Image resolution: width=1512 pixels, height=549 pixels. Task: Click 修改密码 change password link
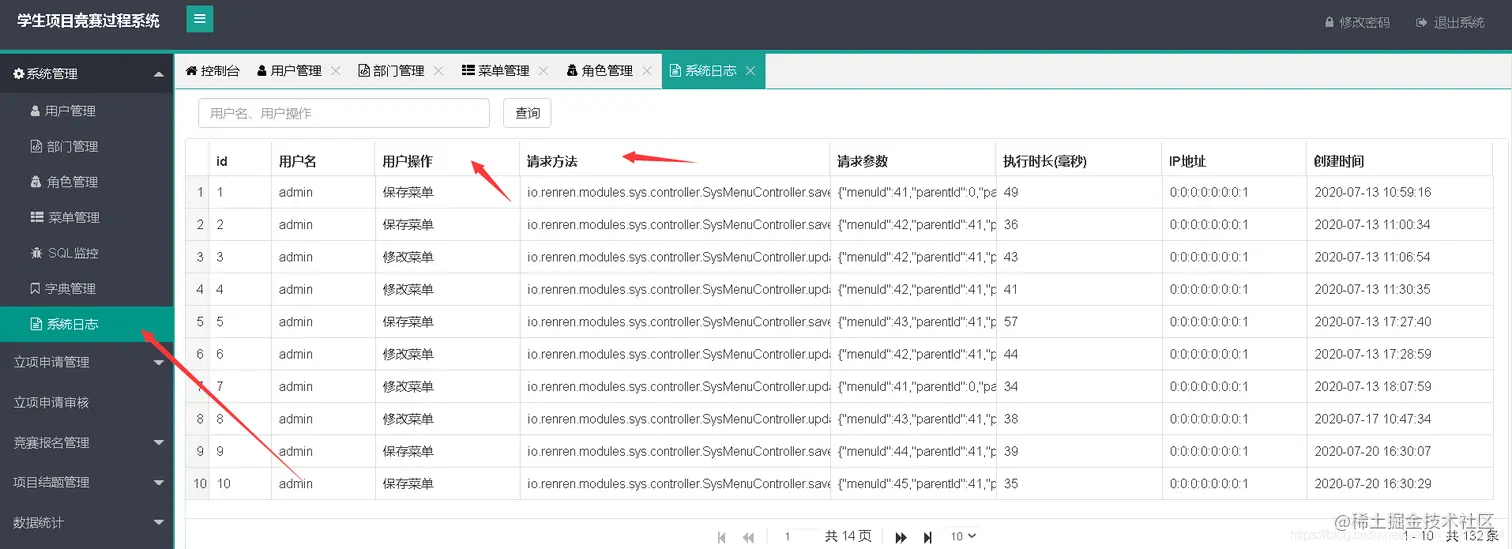(1357, 22)
